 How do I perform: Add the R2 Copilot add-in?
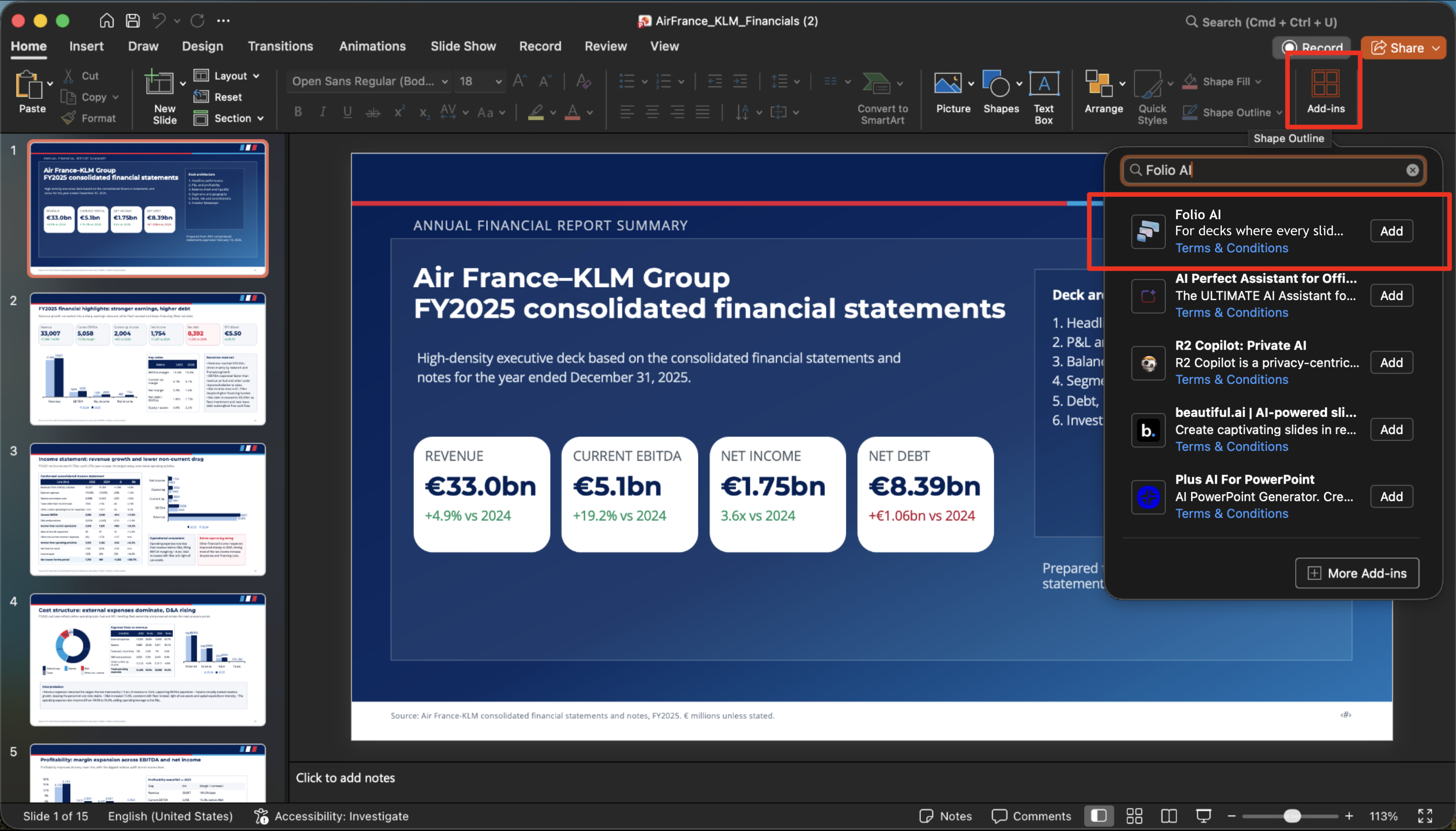[x=1391, y=362]
